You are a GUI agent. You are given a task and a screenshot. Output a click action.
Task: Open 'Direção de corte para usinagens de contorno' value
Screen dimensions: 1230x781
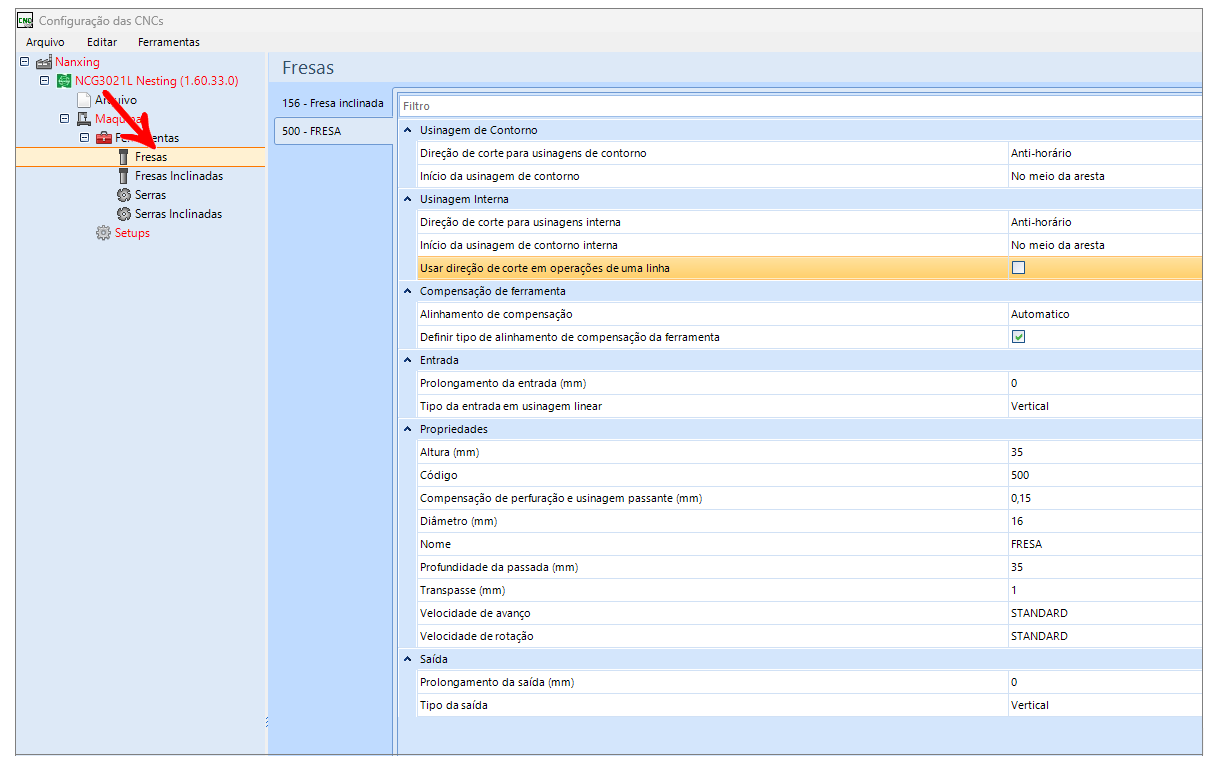[x=1104, y=153]
